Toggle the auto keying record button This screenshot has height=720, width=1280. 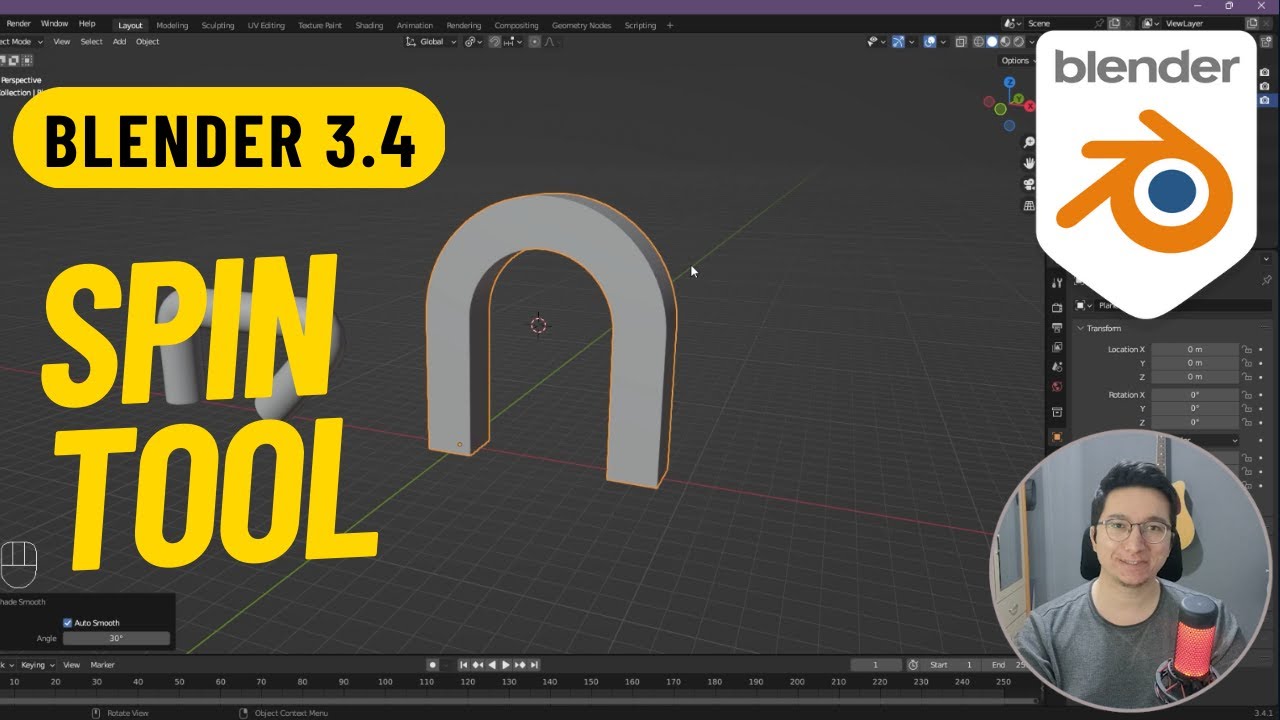click(432, 665)
